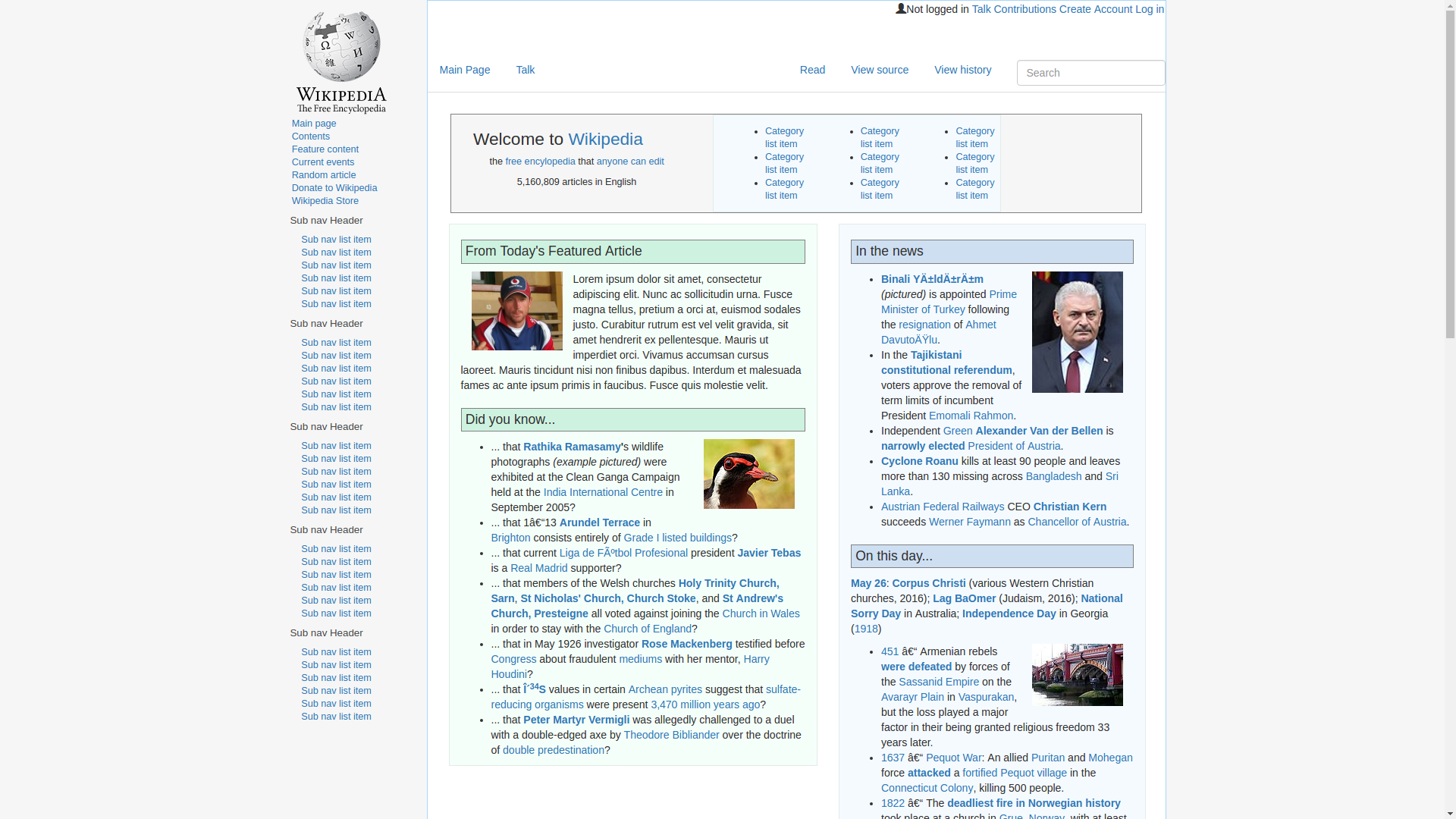Open the Pequot War link
The height and width of the screenshot is (819, 1456).
point(954,758)
